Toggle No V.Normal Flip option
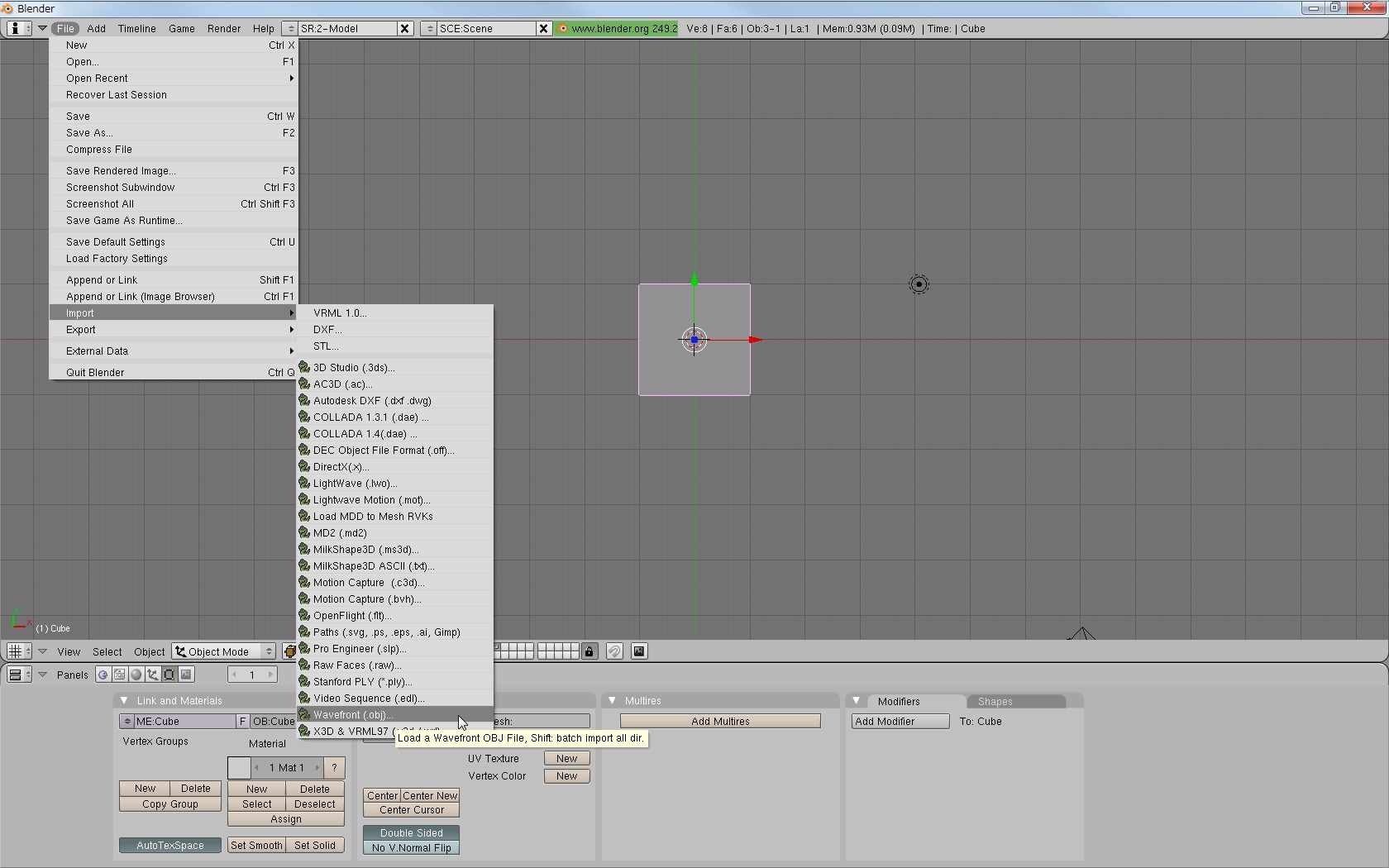 411,847
